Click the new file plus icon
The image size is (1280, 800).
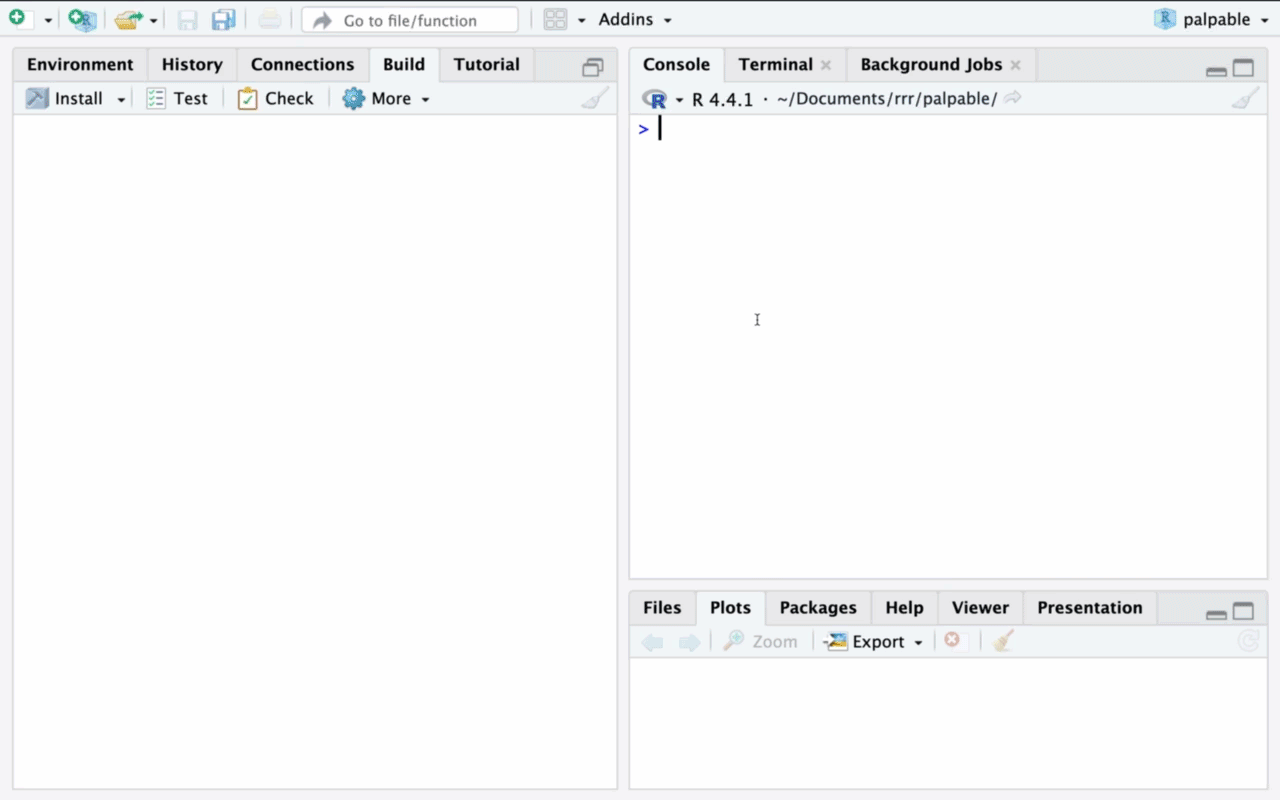[x=18, y=19]
